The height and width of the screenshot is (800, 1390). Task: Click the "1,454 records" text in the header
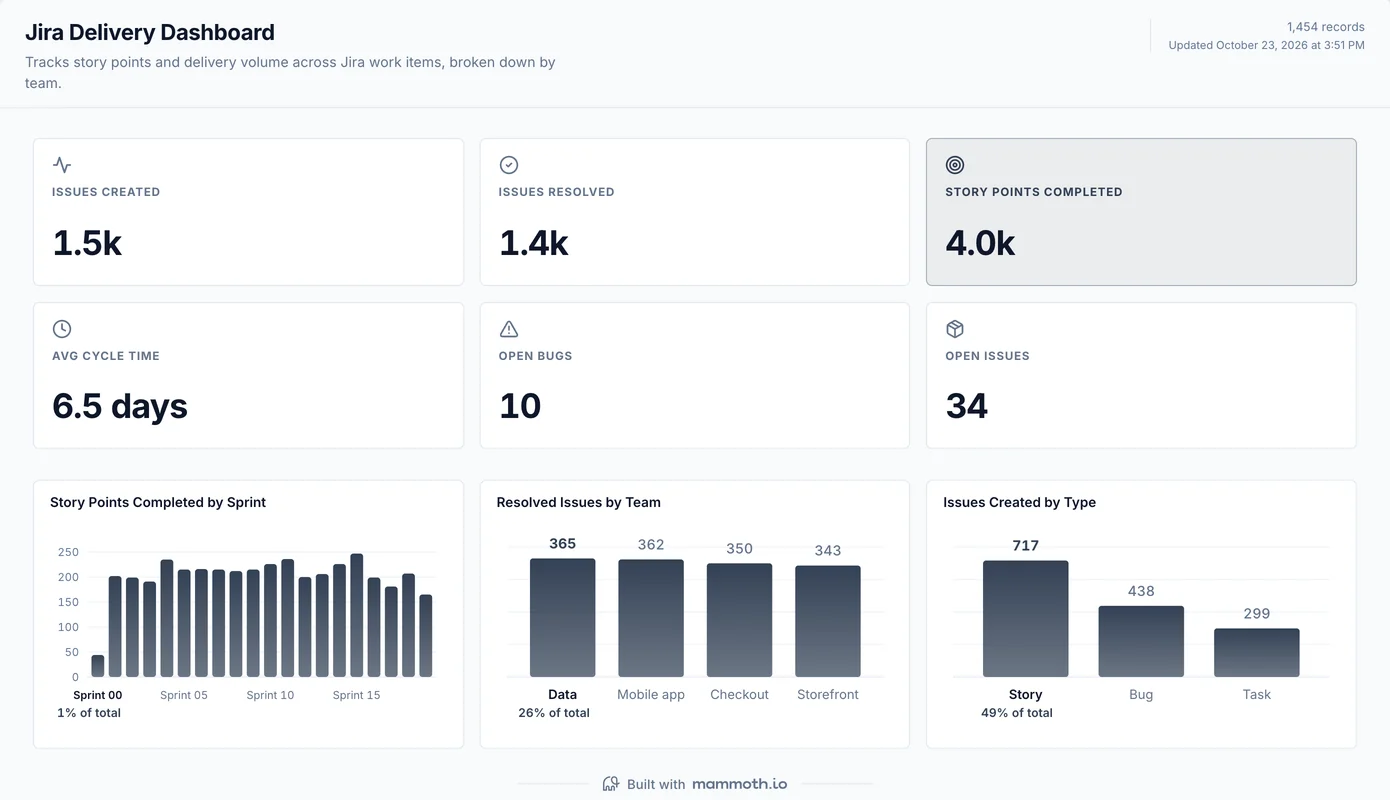coord(1326,27)
